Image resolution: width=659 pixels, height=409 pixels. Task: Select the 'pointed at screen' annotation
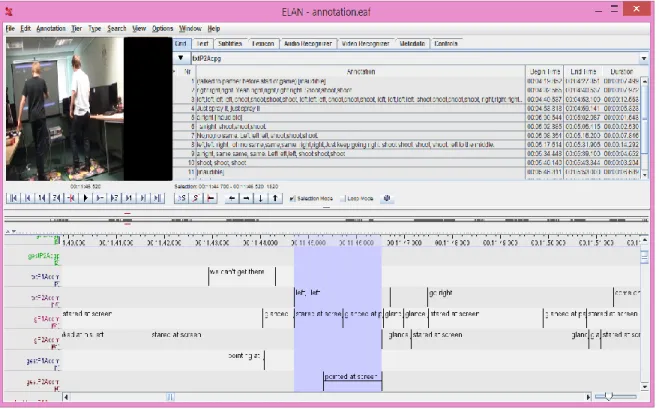click(352, 381)
